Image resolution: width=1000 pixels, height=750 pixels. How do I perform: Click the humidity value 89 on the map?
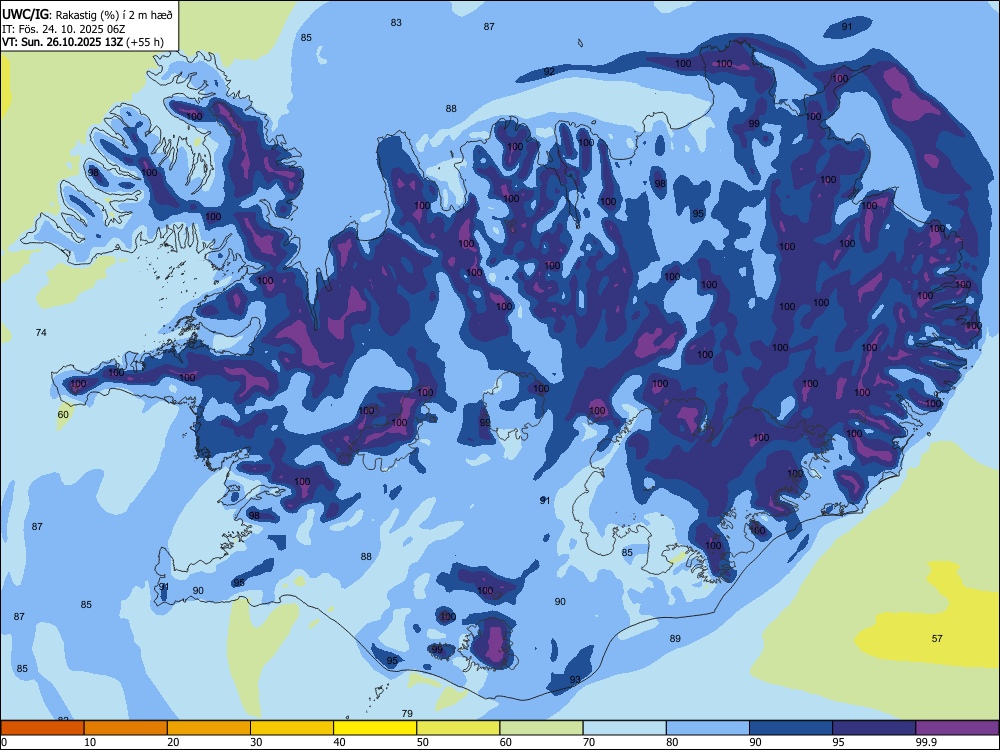pyautogui.click(x=675, y=638)
